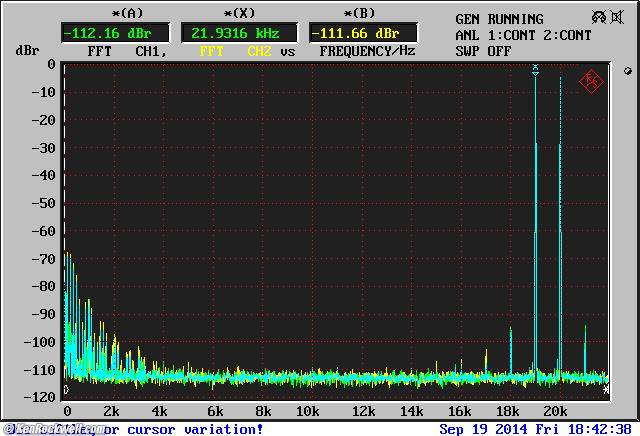Click the black FFT CH1 trace label
640x436 pixels.
click(x=127, y=51)
